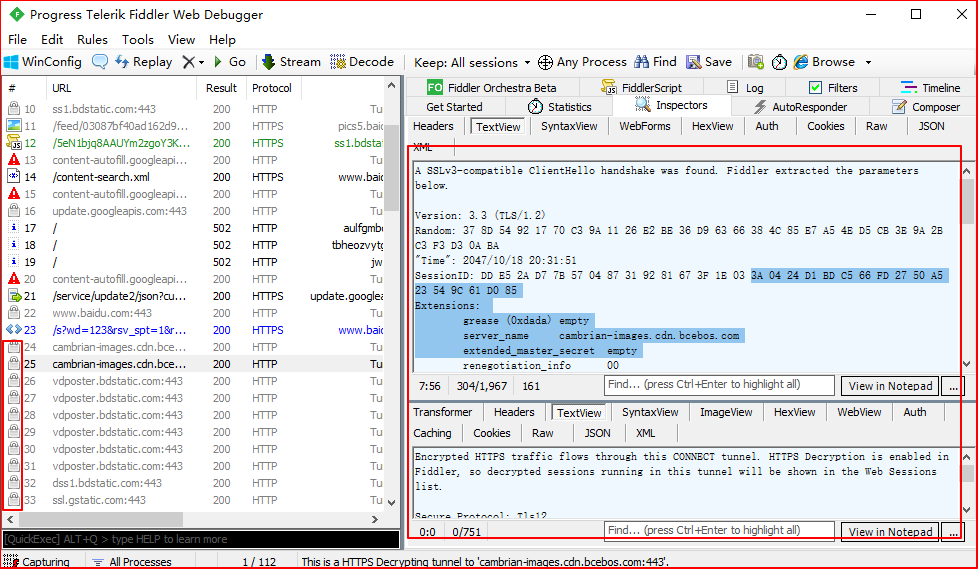Select request SyntaxView tab
The image size is (978, 569).
point(569,126)
